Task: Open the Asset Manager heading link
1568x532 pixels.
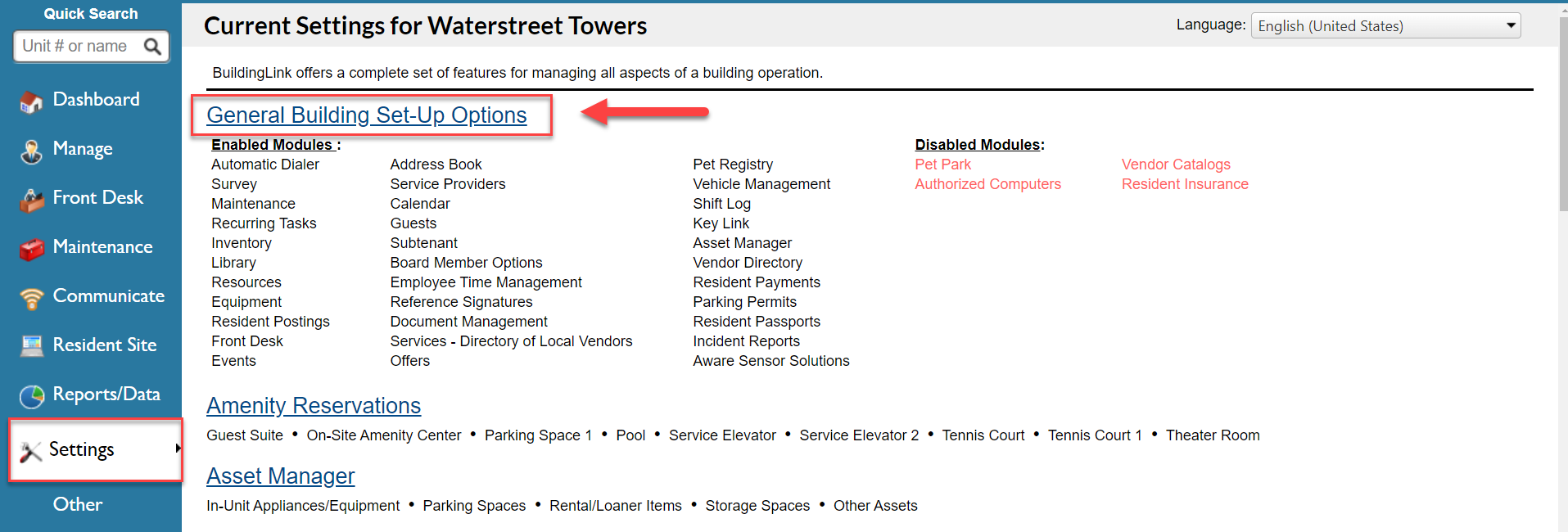Action: [x=280, y=476]
